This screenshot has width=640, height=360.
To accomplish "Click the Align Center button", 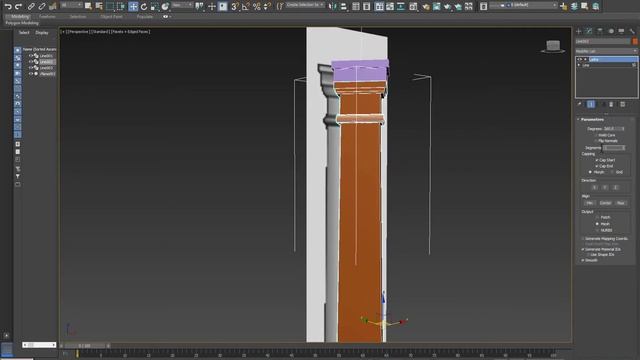I will coord(605,203).
